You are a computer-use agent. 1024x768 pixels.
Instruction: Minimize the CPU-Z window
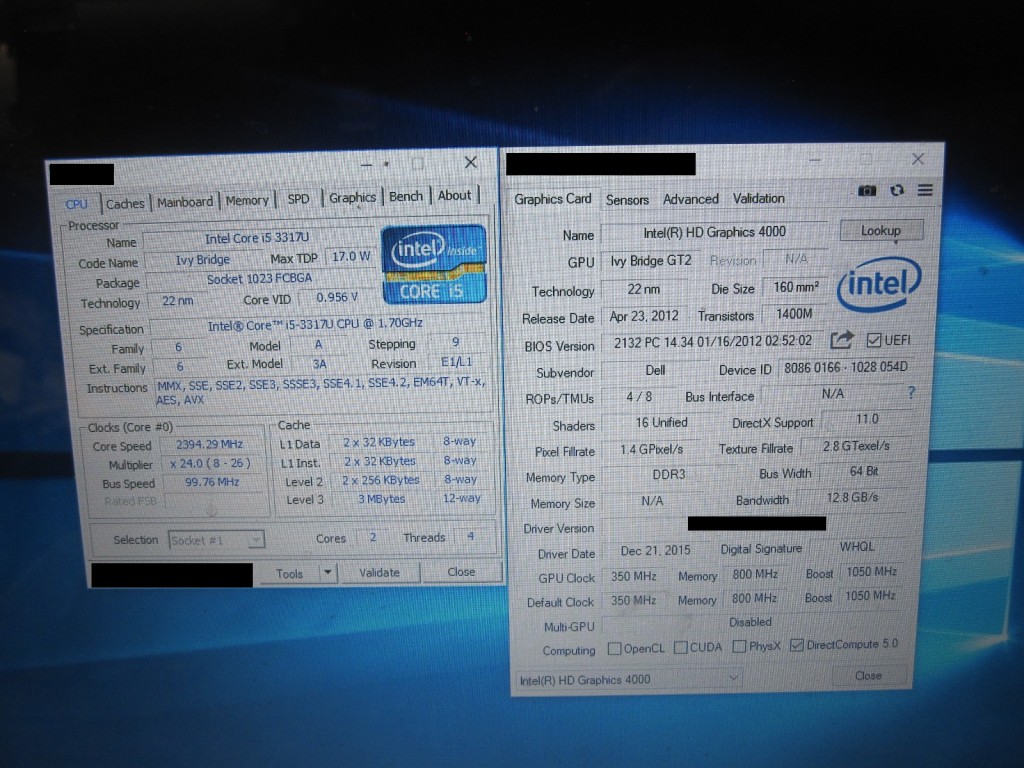click(366, 165)
